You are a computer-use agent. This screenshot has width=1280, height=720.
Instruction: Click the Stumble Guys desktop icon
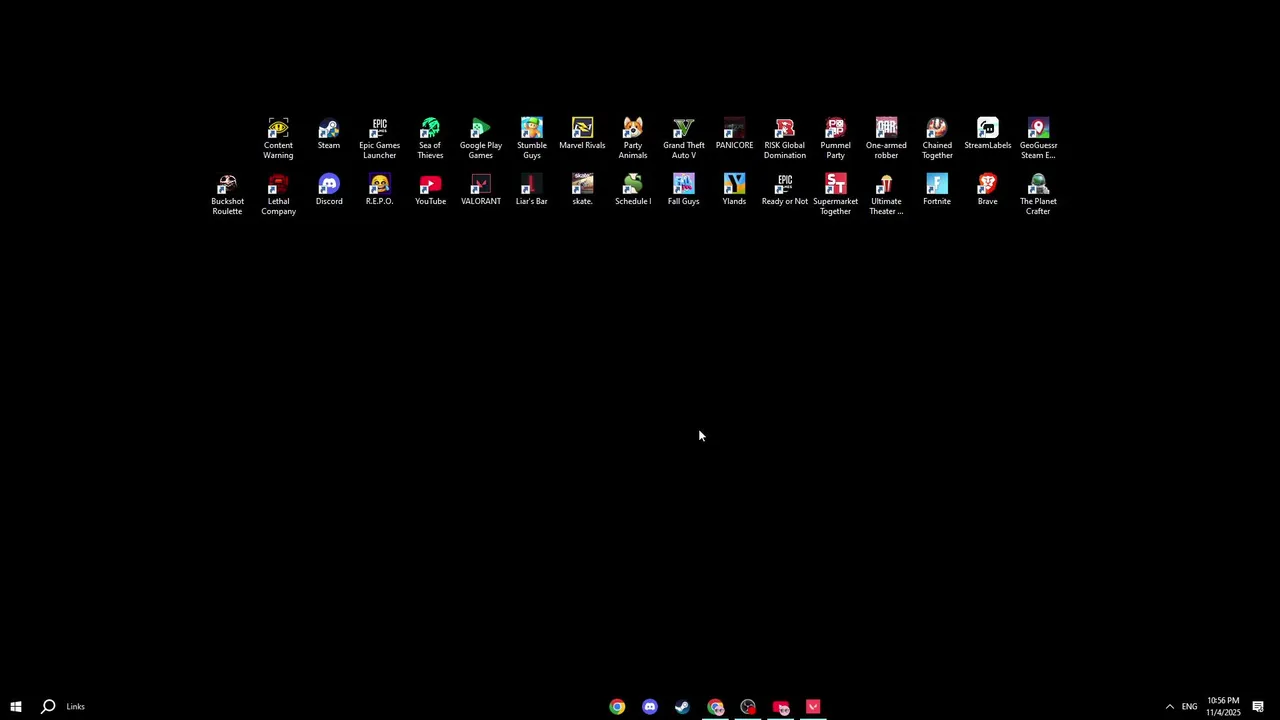pyautogui.click(x=532, y=138)
